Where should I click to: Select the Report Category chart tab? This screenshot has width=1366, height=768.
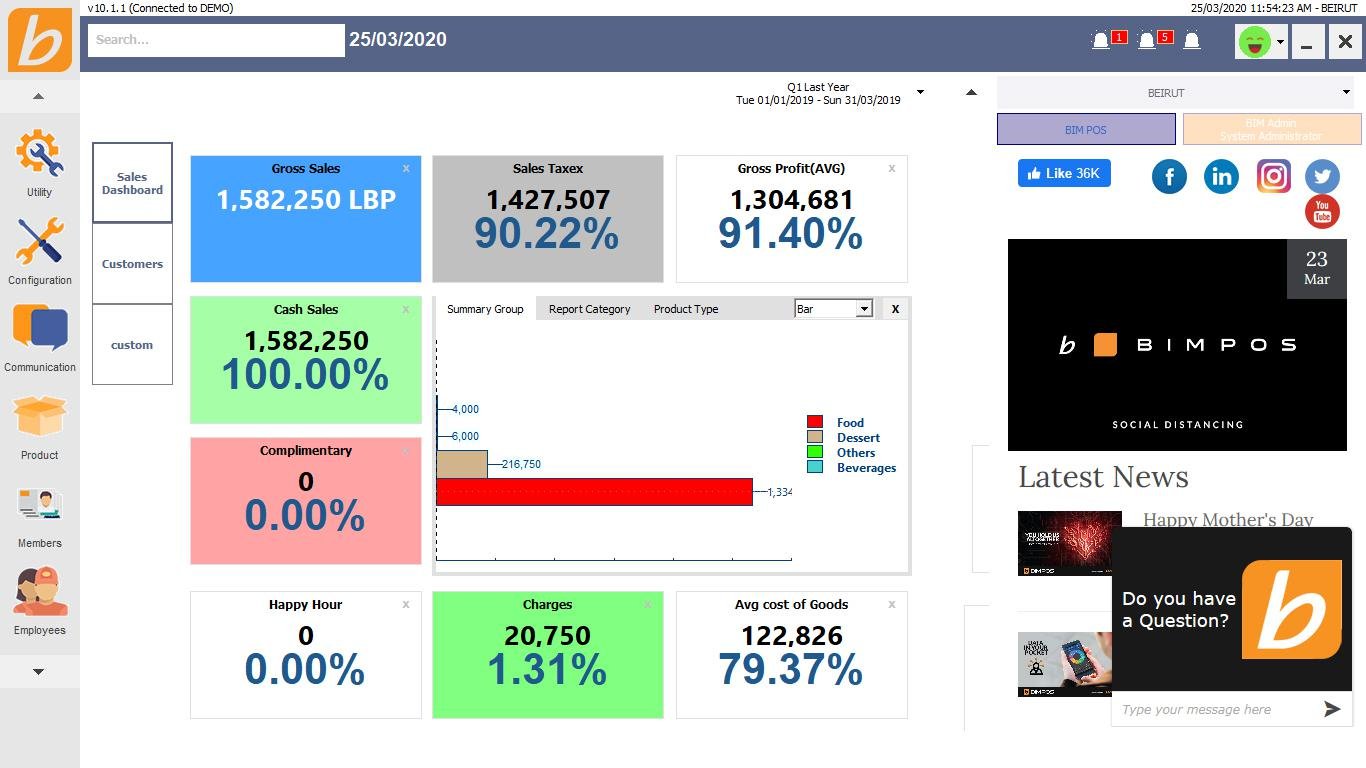[589, 309]
